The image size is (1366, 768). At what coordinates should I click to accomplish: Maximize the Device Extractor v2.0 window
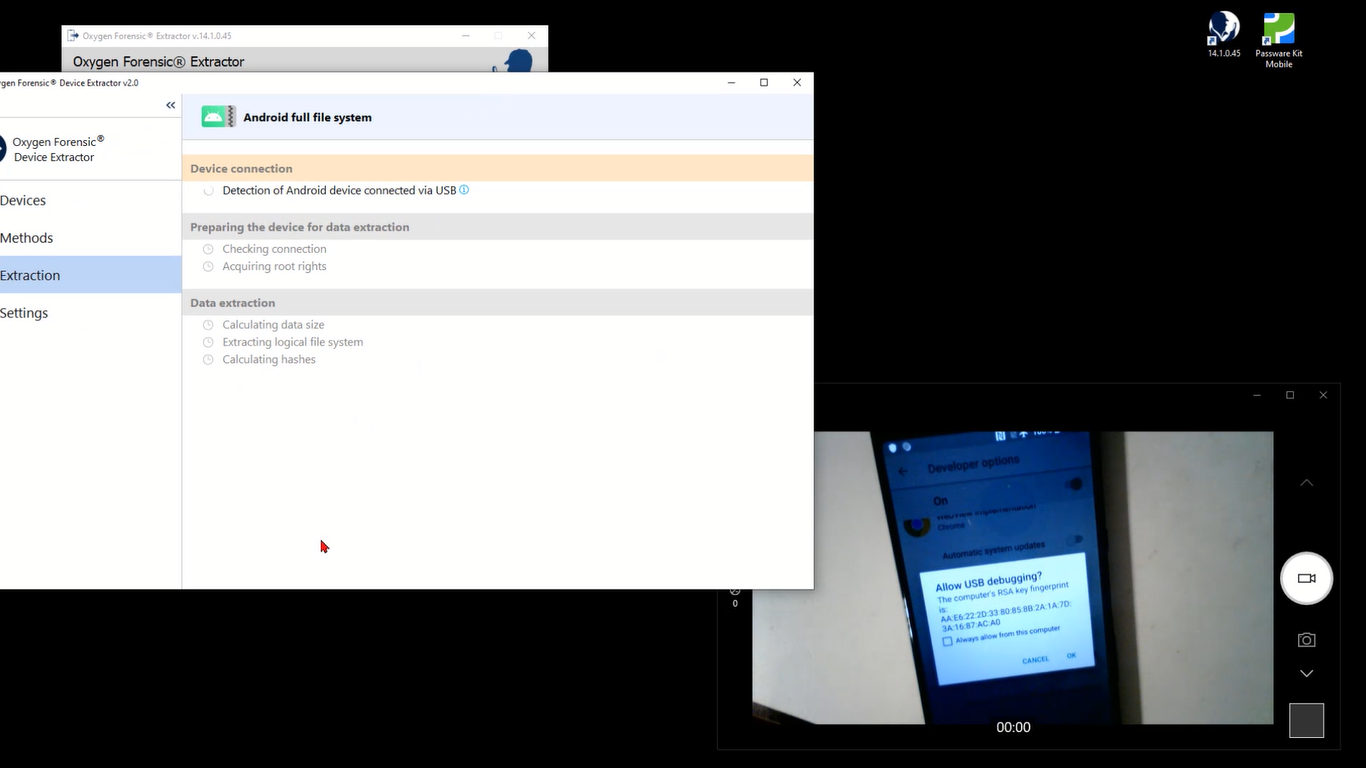pos(764,83)
